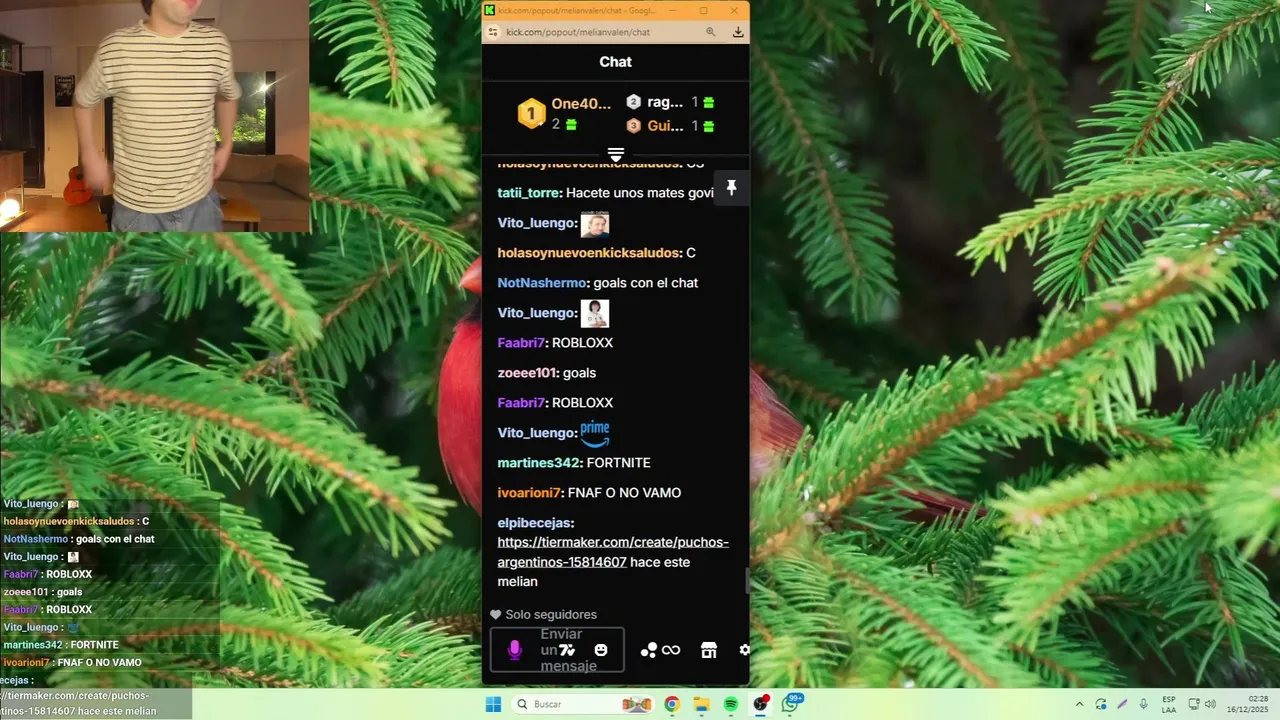1280x720 pixels.
Task: Click the kick.com popout URL address field
Action: (578, 32)
